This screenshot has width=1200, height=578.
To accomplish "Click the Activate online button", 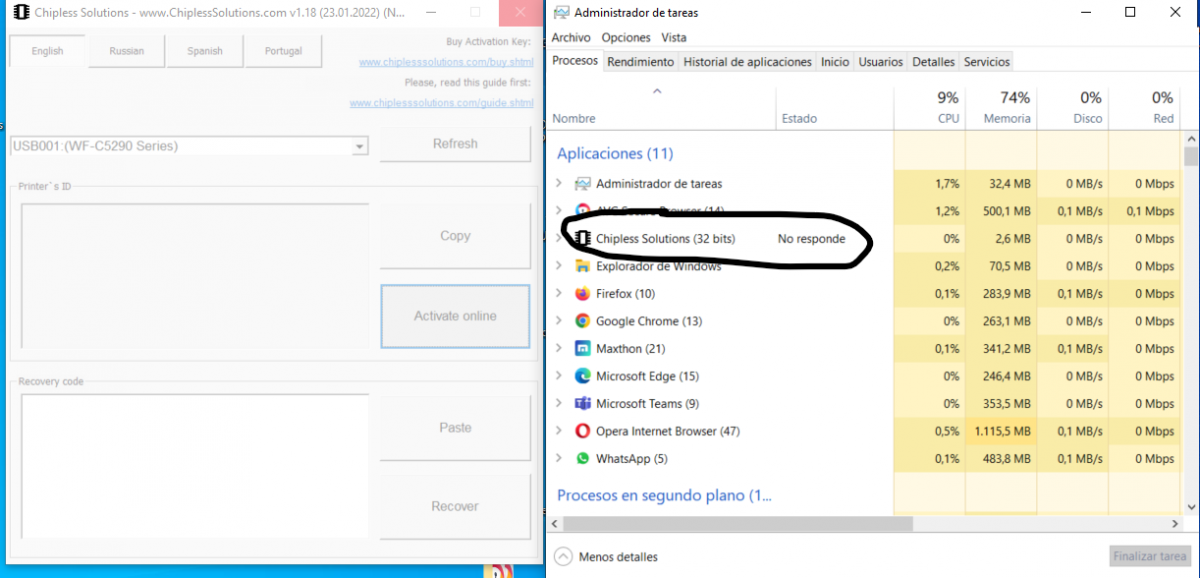I will [x=455, y=316].
